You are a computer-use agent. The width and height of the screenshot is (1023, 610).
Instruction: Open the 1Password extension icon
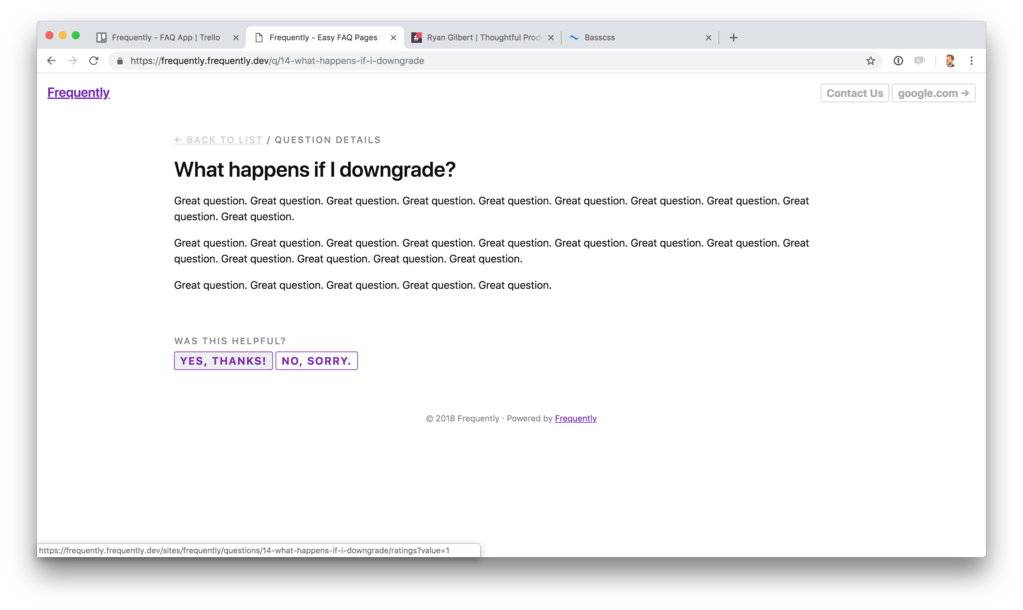[x=898, y=61]
